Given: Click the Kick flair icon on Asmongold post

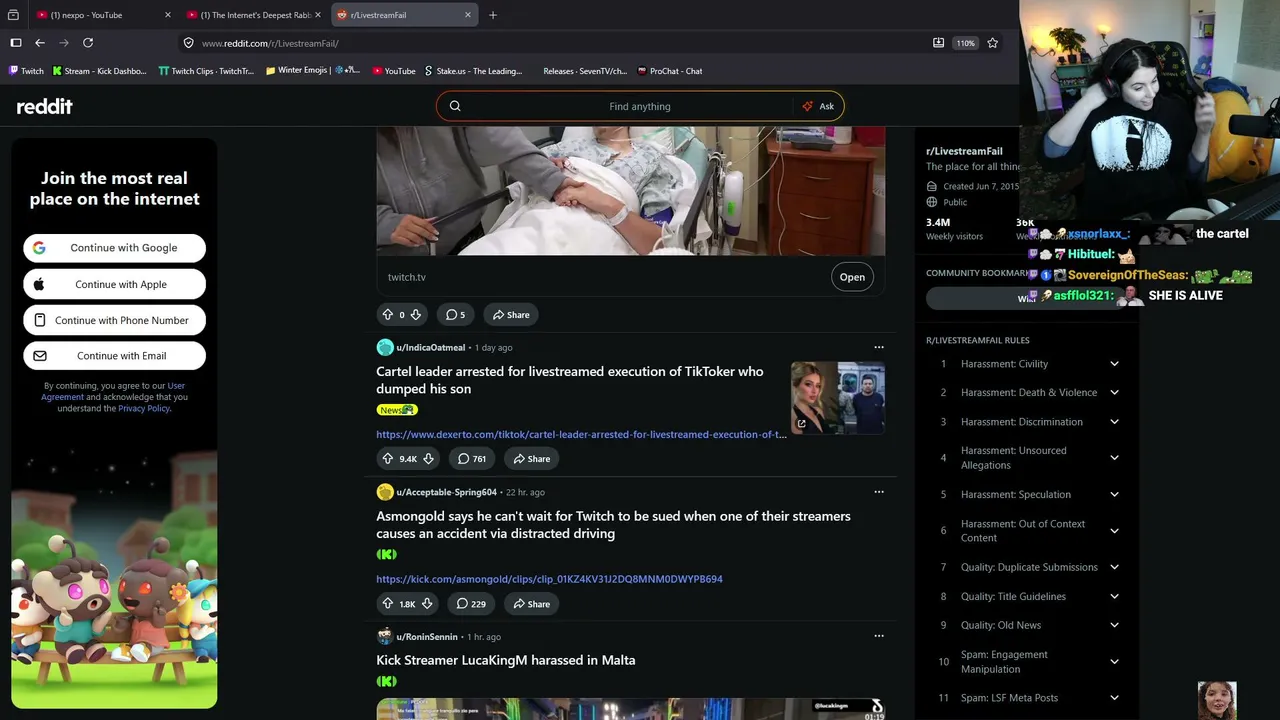Looking at the screenshot, I should point(387,554).
